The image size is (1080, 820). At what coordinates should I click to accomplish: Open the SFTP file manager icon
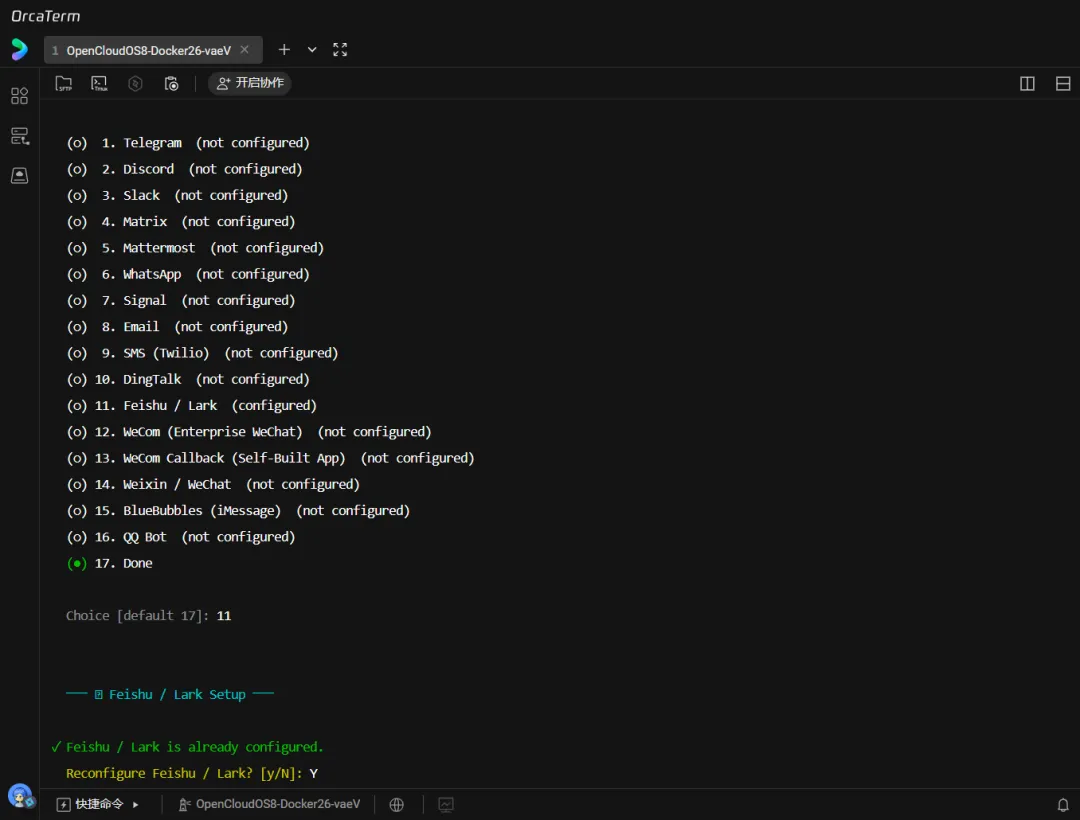[x=63, y=83]
